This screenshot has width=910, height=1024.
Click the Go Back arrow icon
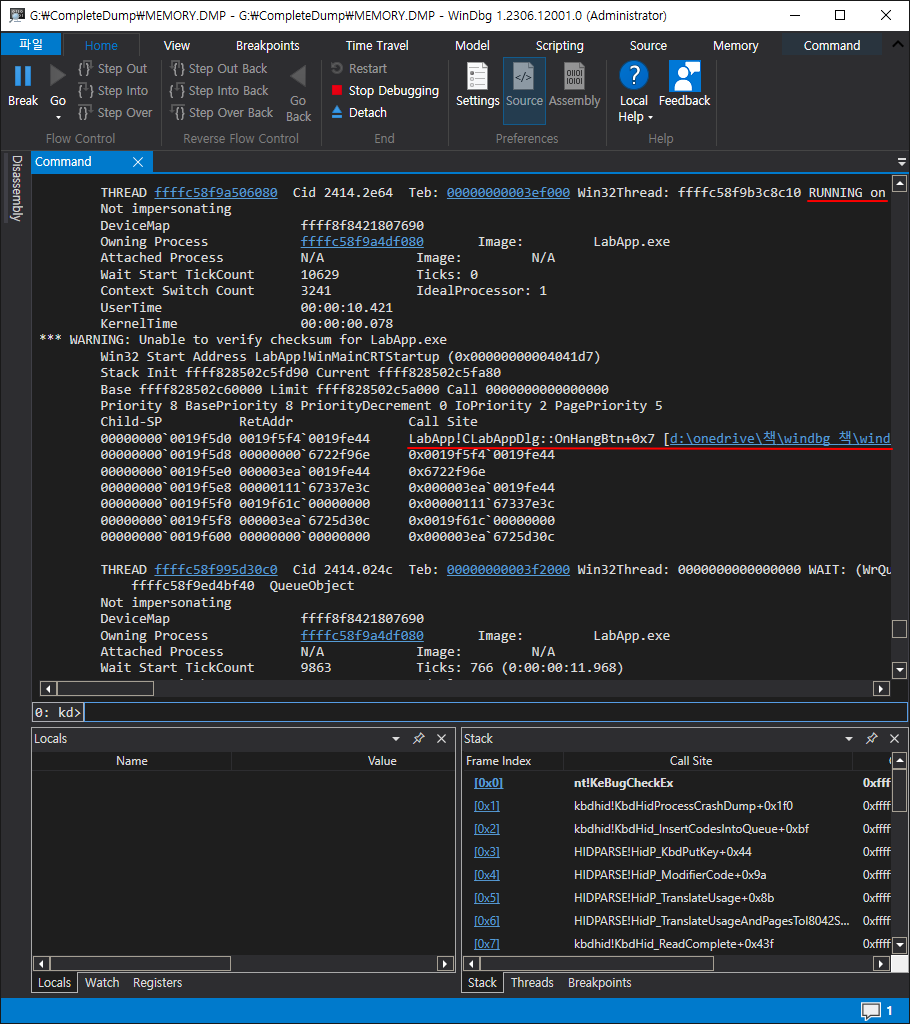point(299,76)
